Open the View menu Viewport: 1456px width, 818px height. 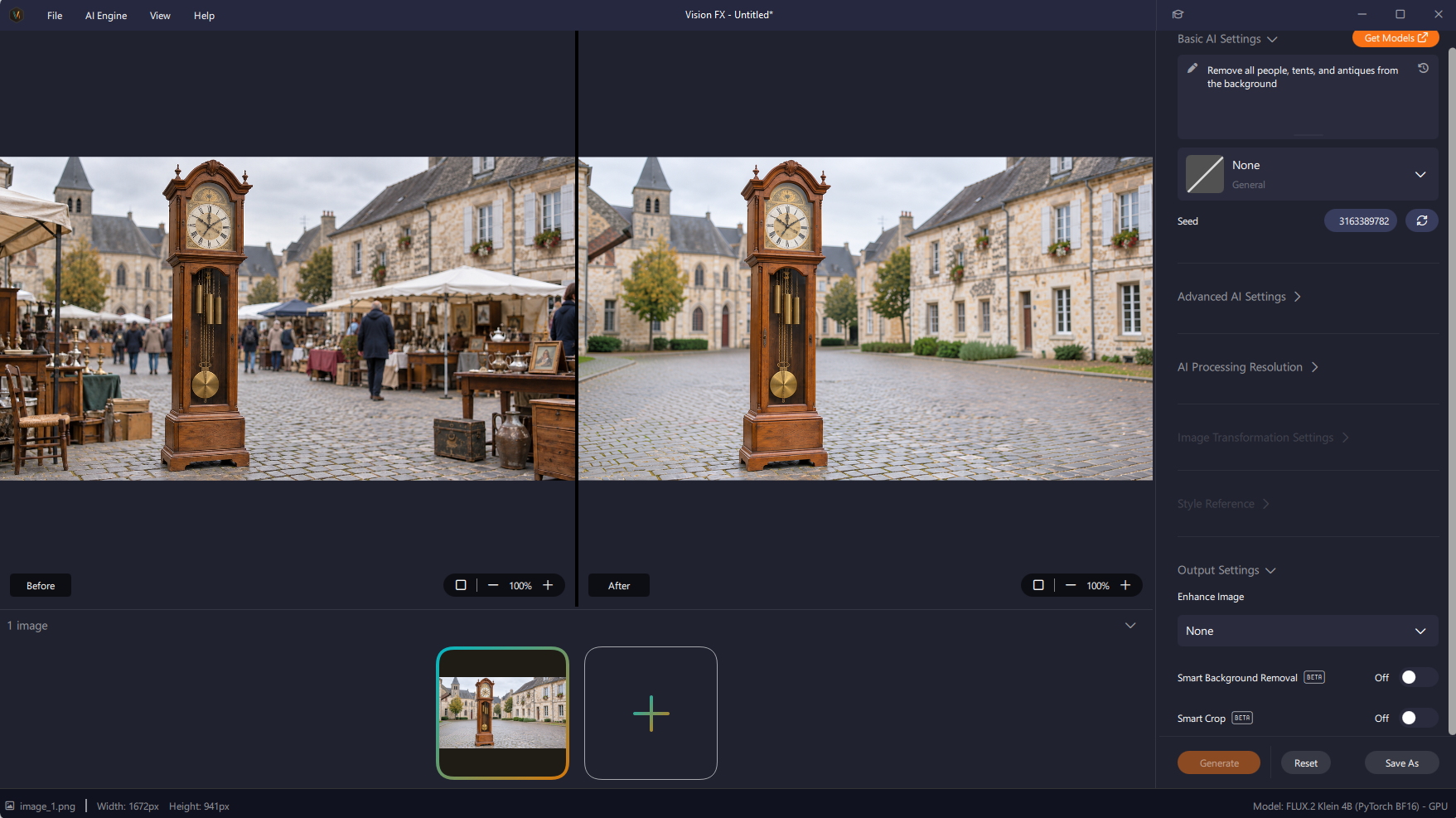click(160, 16)
